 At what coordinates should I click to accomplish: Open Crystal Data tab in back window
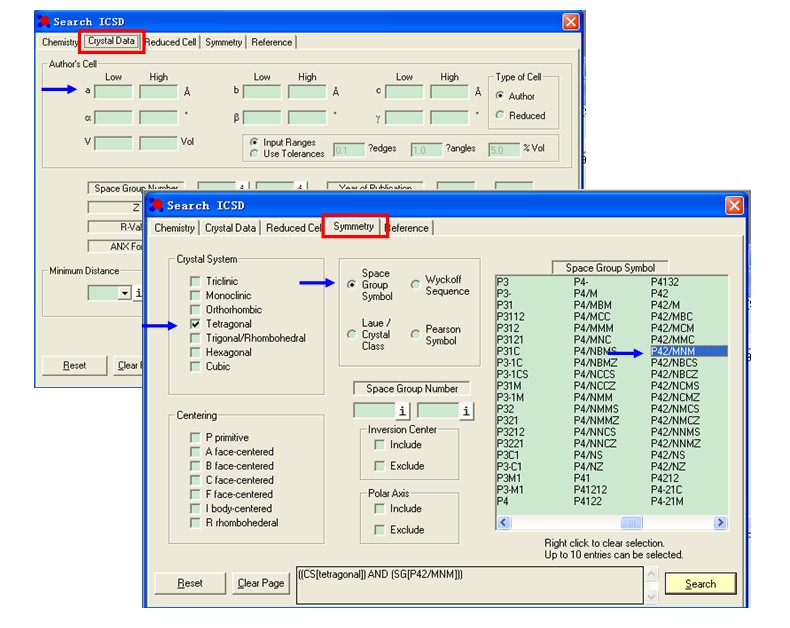coord(111,41)
